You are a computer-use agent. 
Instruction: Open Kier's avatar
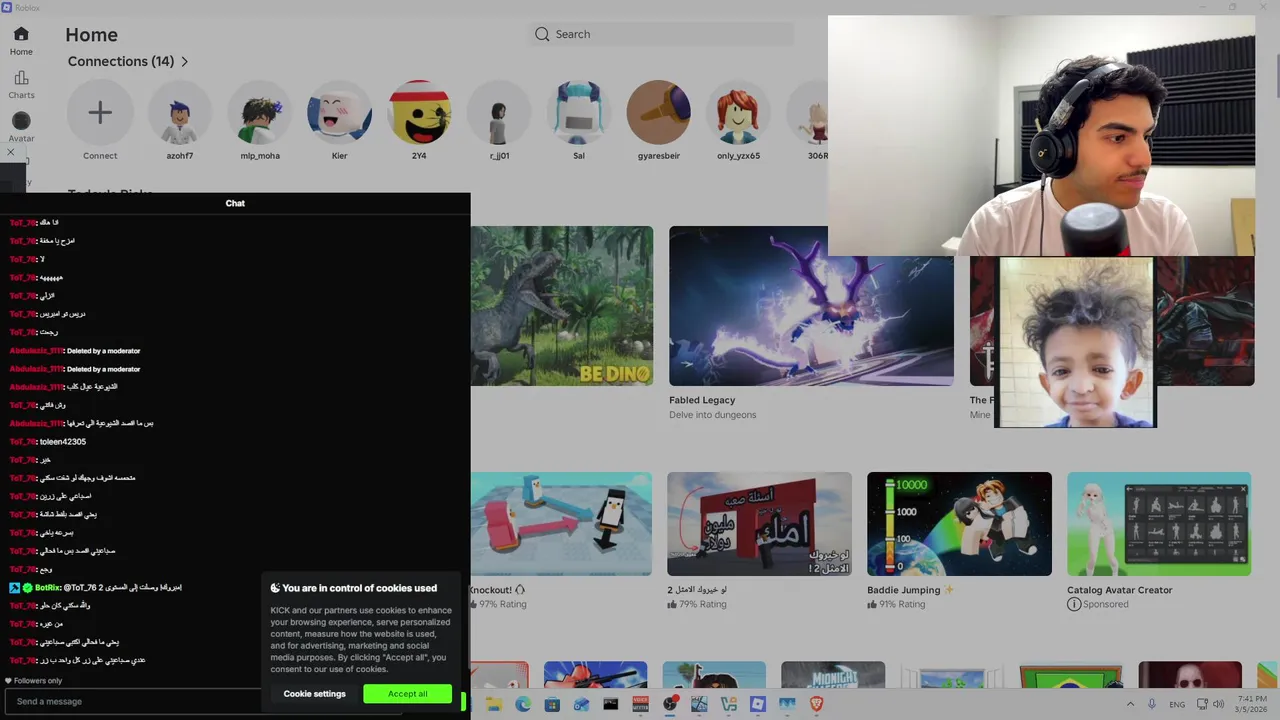pos(339,113)
